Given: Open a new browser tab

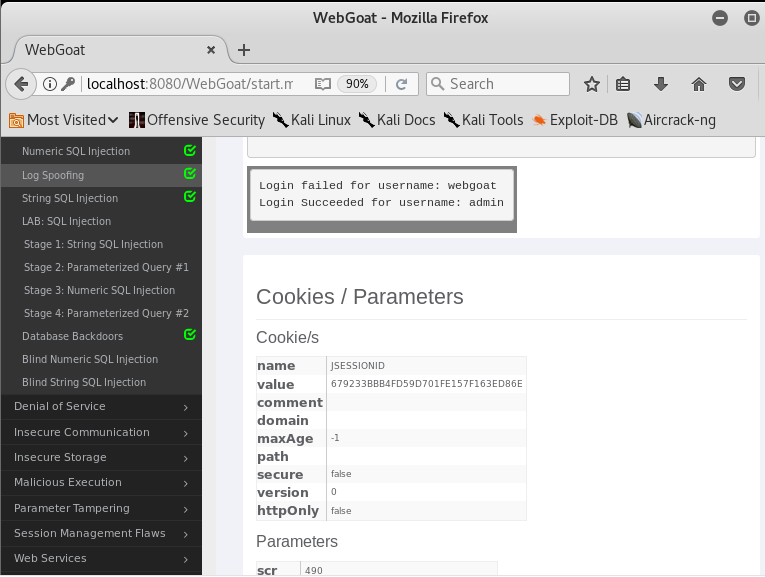Looking at the screenshot, I should (244, 50).
